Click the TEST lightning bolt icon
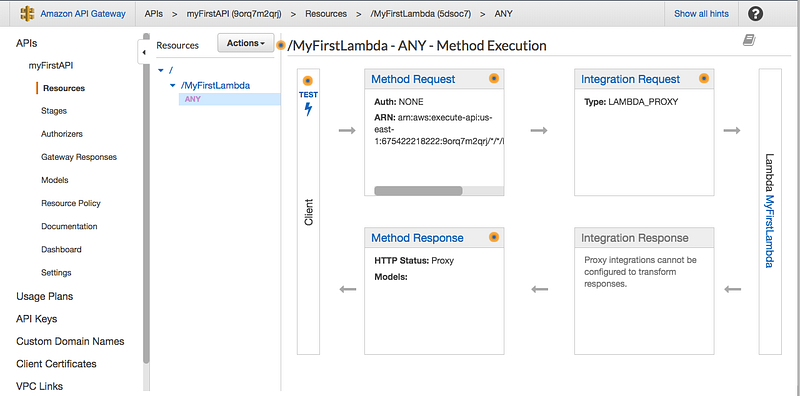 click(x=308, y=109)
